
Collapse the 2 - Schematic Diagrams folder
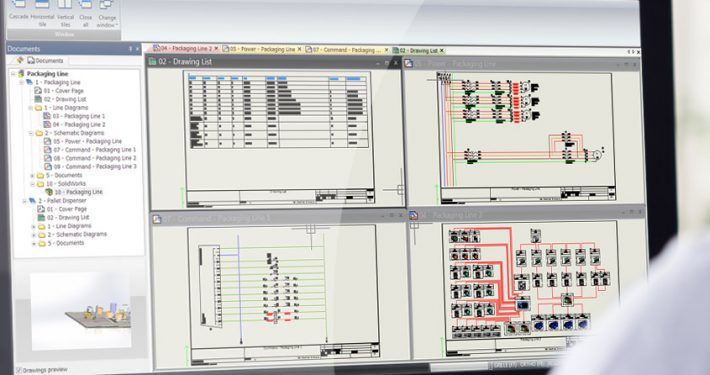tap(31, 133)
